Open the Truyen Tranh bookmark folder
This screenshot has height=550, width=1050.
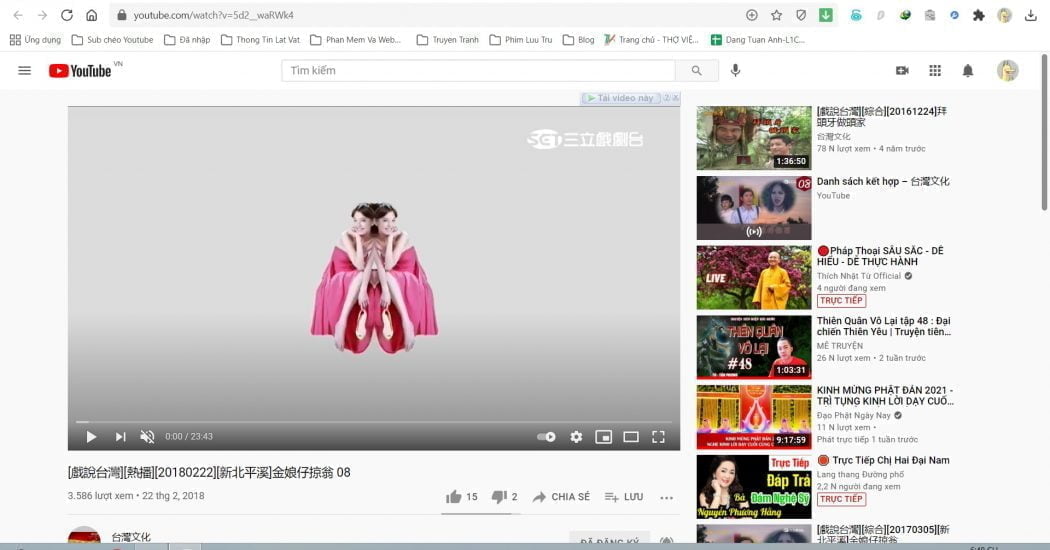point(447,40)
